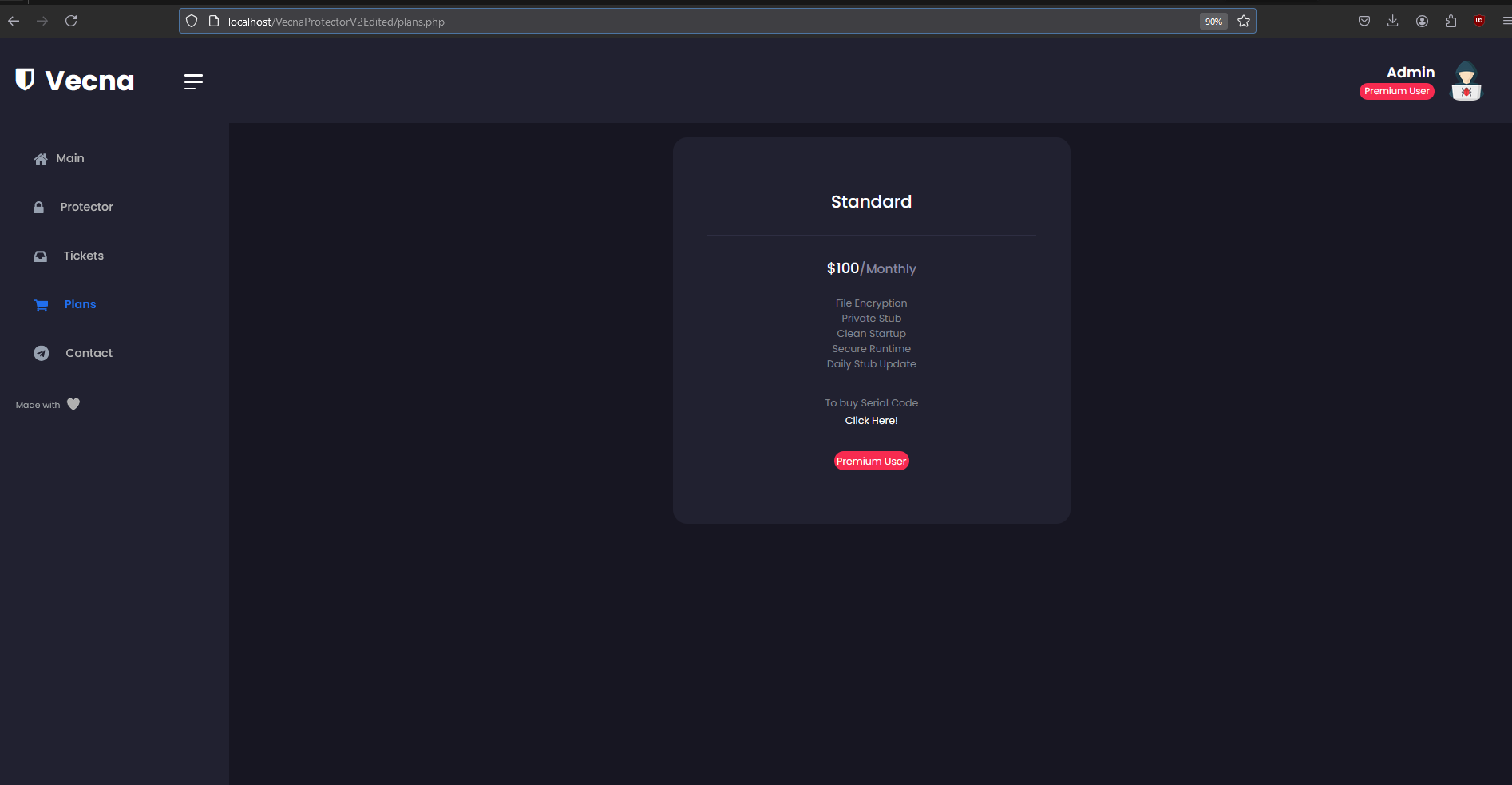Open the Pocket save icon
Image resolution: width=1512 pixels, height=785 pixels.
coord(1364,21)
